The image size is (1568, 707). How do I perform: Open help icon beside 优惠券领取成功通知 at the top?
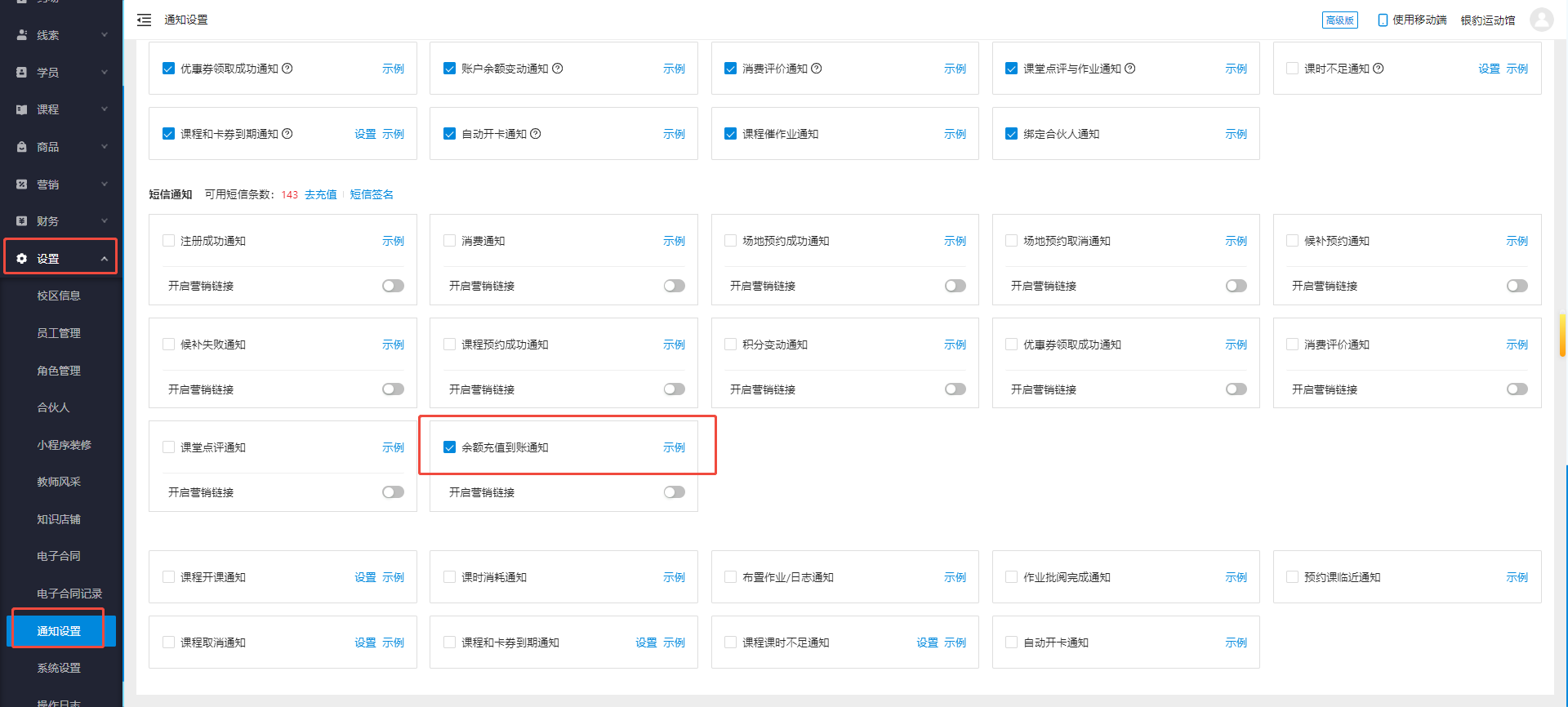point(287,69)
